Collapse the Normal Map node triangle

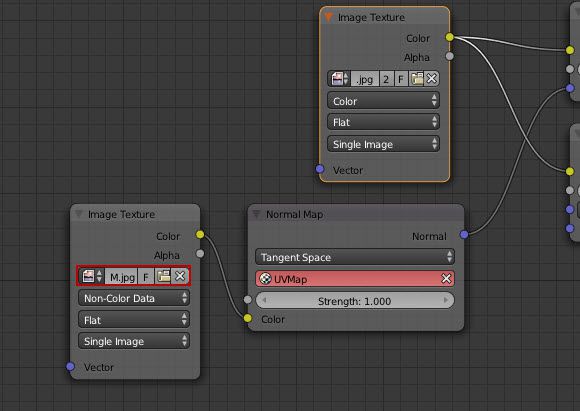click(256, 214)
